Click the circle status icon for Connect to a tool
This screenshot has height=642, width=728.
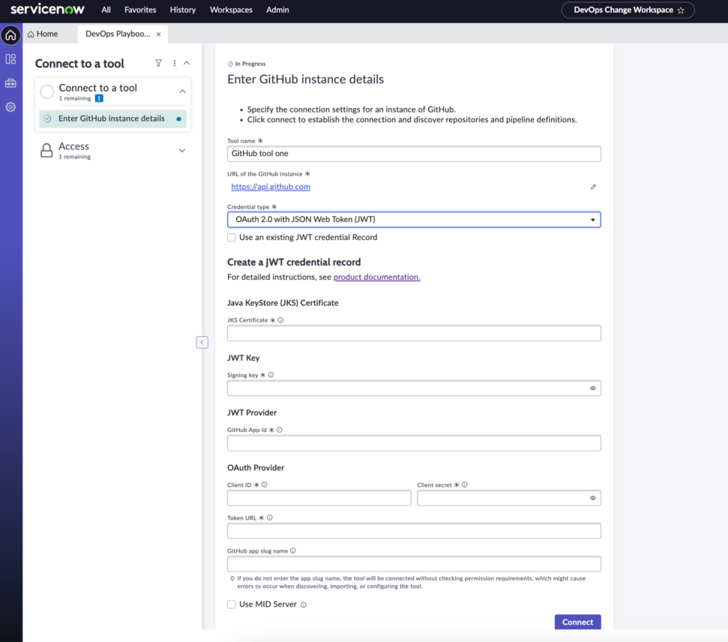pos(47,91)
